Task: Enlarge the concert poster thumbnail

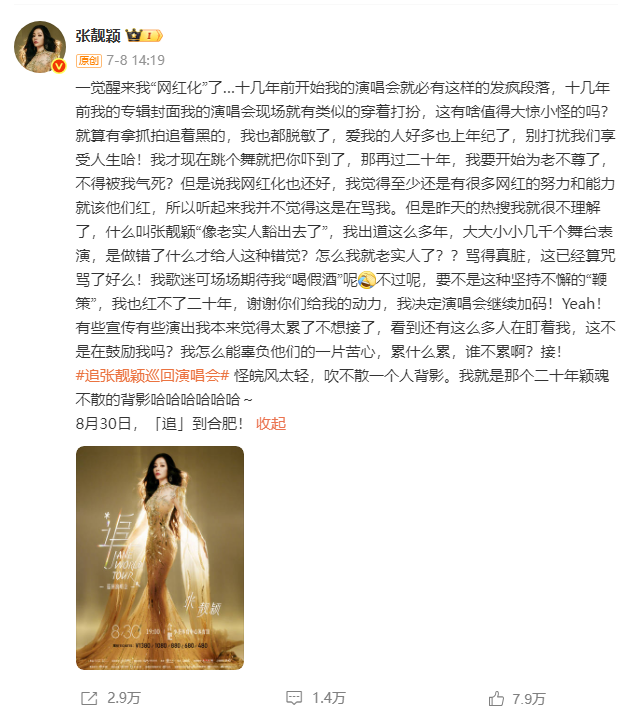Action: 160,558
